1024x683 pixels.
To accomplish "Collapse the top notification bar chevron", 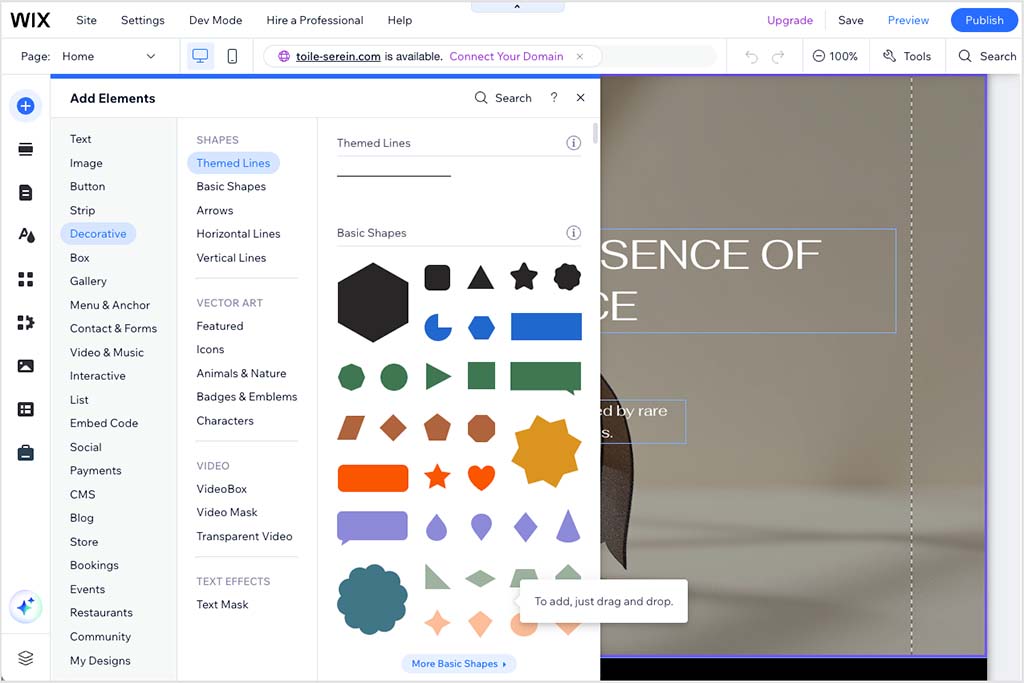I will tap(517, 5).
